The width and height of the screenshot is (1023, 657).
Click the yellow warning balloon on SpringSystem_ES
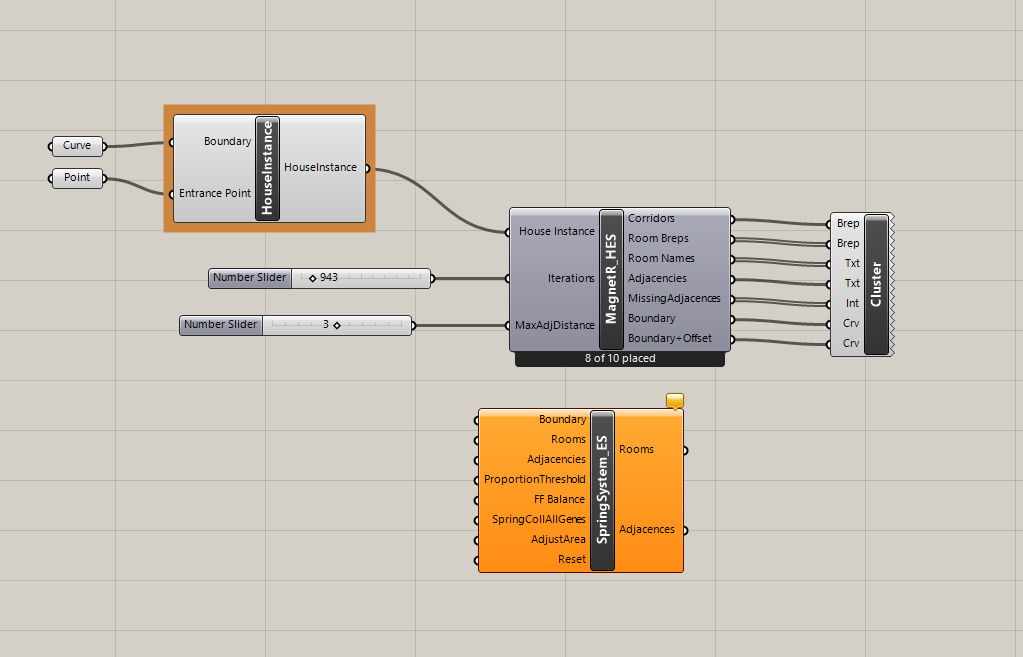(675, 400)
